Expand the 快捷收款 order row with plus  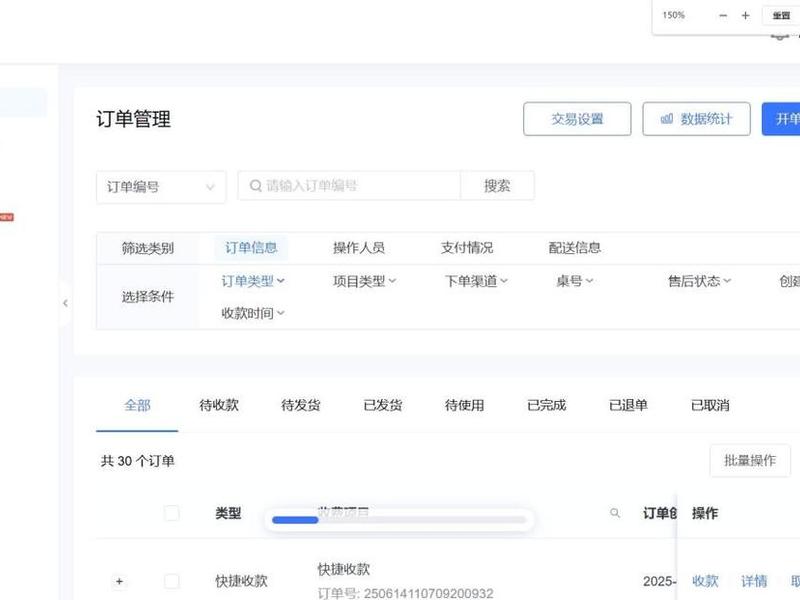point(119,581)
